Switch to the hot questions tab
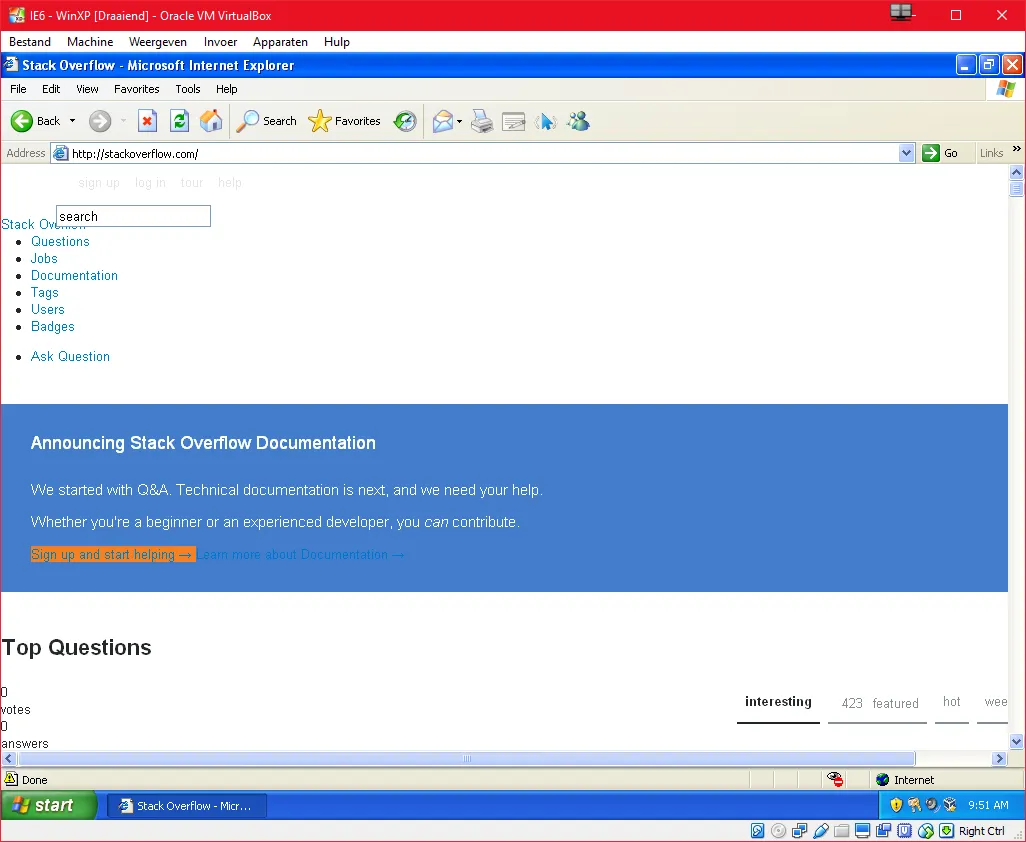Image resolution: width=1026 pixels, height=842 pixels. pyautogui.click(x=951, y=702)
